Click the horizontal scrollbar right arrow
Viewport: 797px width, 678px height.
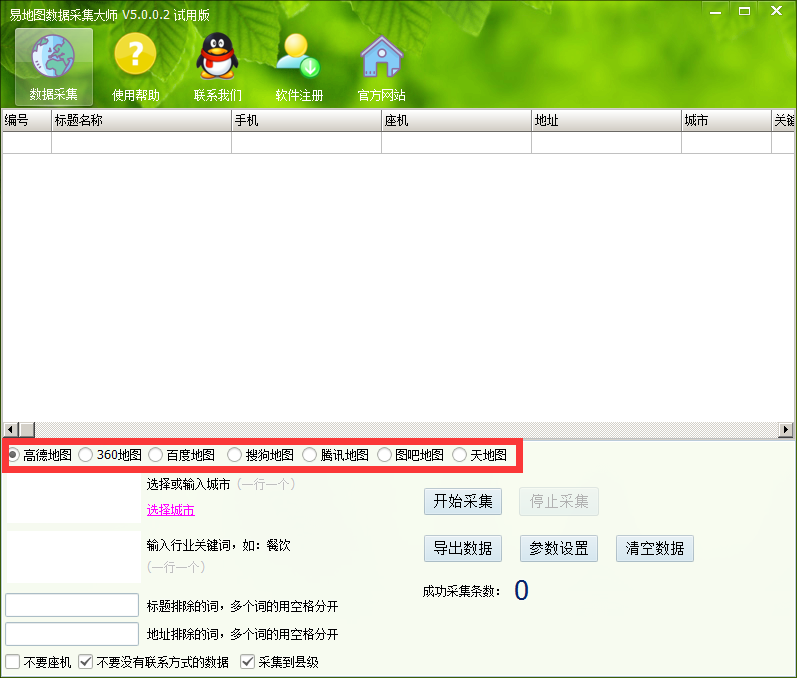click(x=786, y=429)
